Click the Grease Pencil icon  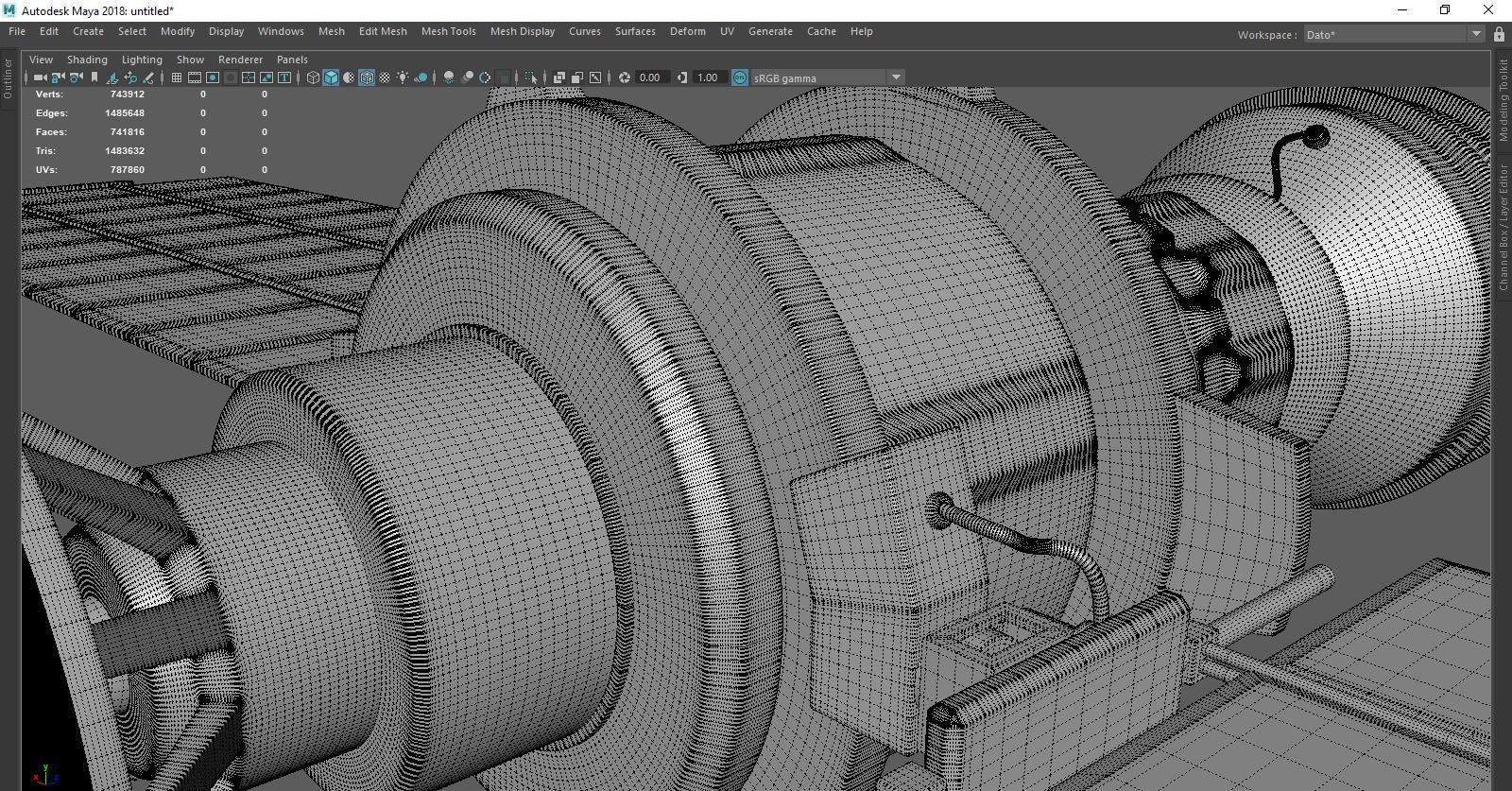coord(147,77)
